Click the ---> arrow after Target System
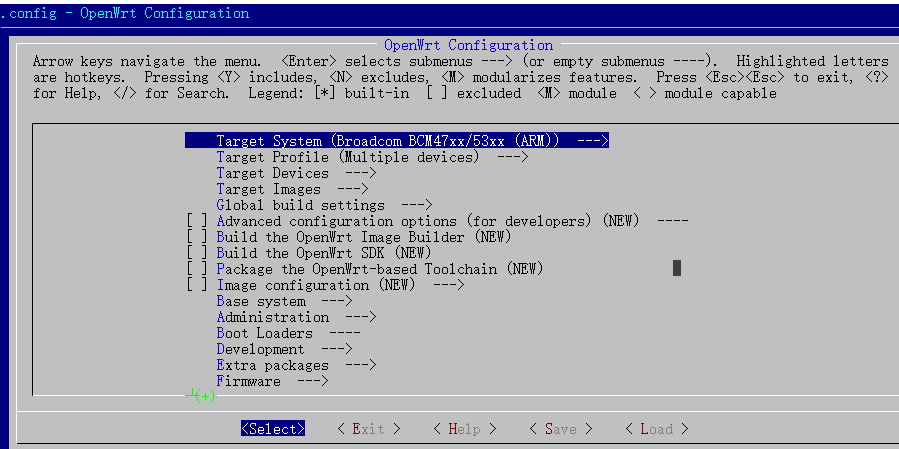This screenshot has height=449, width=899. point(592,141)
